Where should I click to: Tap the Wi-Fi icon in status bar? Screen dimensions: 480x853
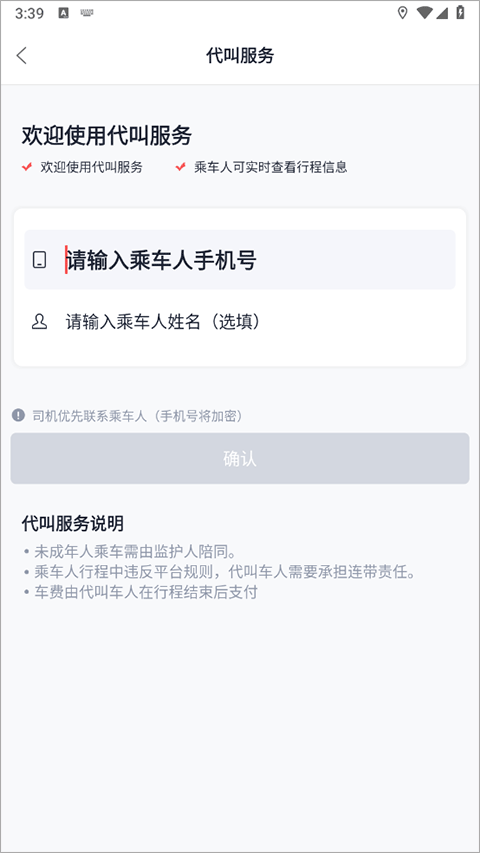tap(424, 13)
